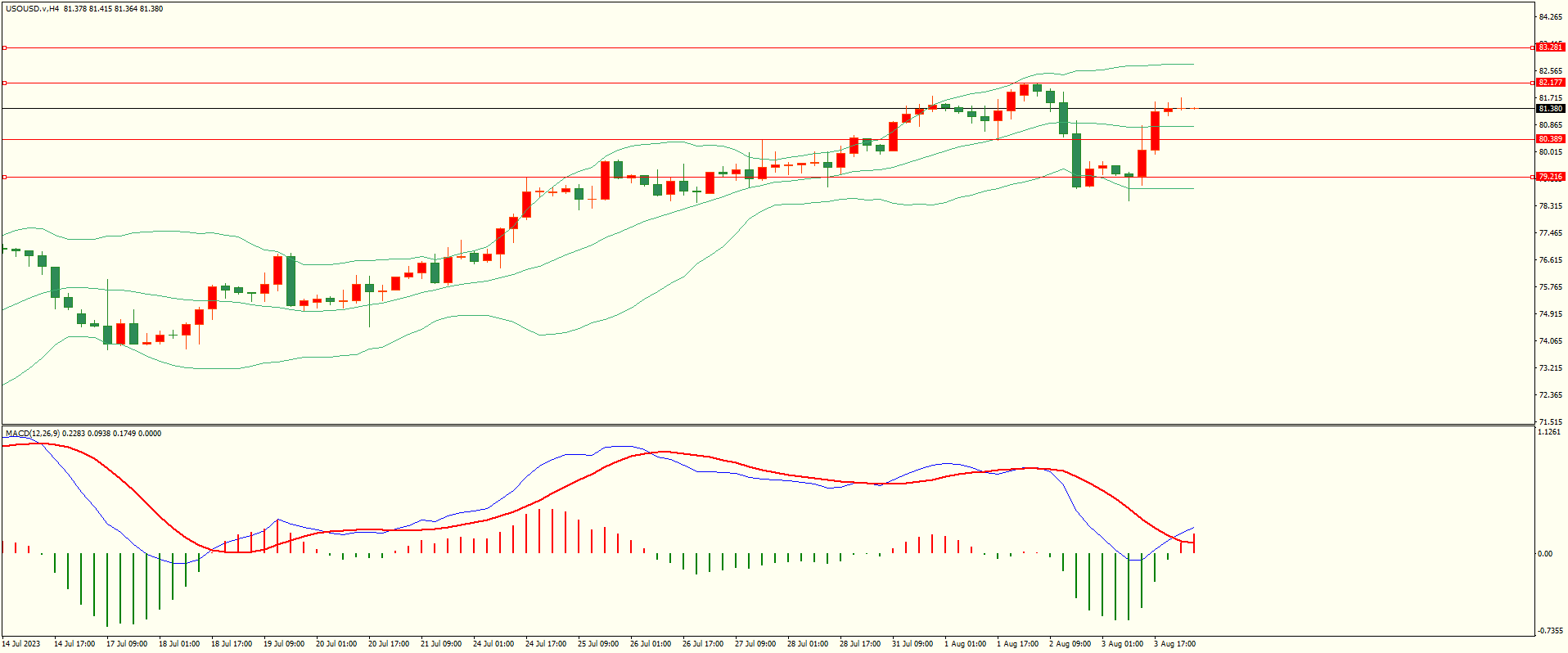Select the 24 Jul 17:00 time label
This screenshot has height=653, width=1568.
coord(546,644)
